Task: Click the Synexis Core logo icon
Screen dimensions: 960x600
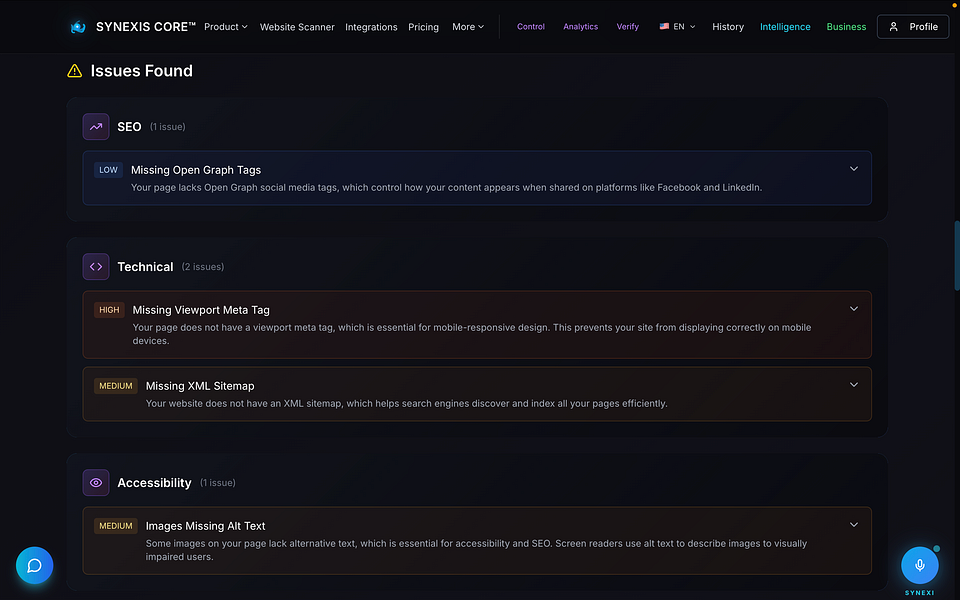Action: click(78, 27)
